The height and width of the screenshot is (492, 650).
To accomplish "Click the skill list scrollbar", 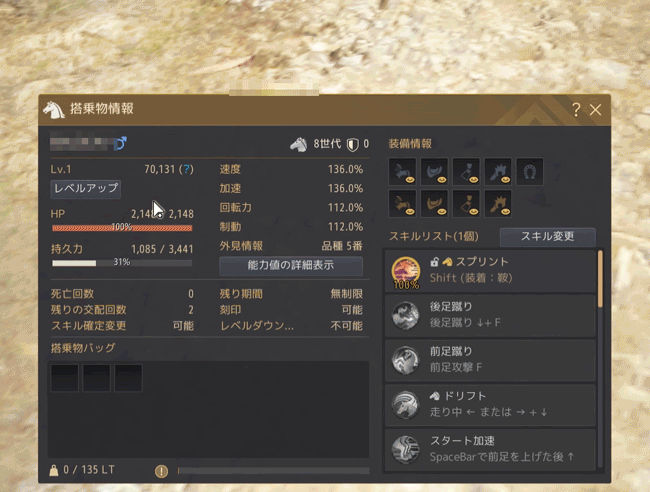I will click(x=600, y=279).
